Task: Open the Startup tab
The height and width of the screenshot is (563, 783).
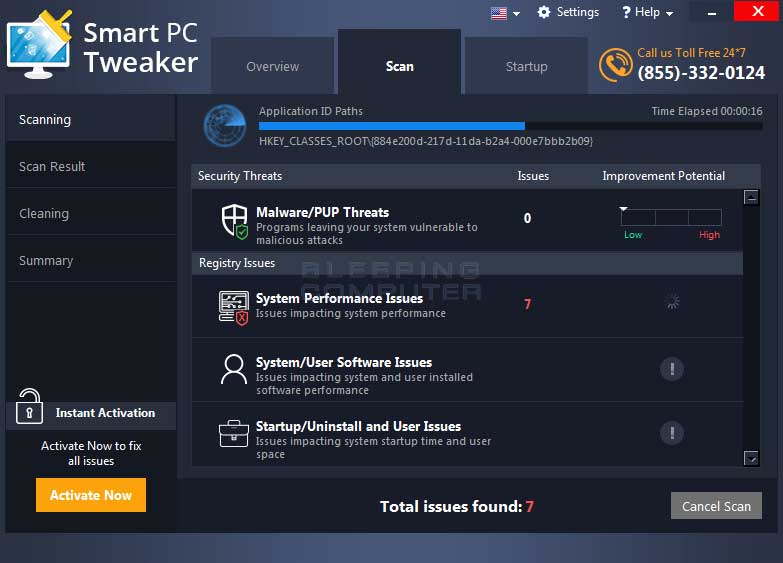Action: coord(526,67)
